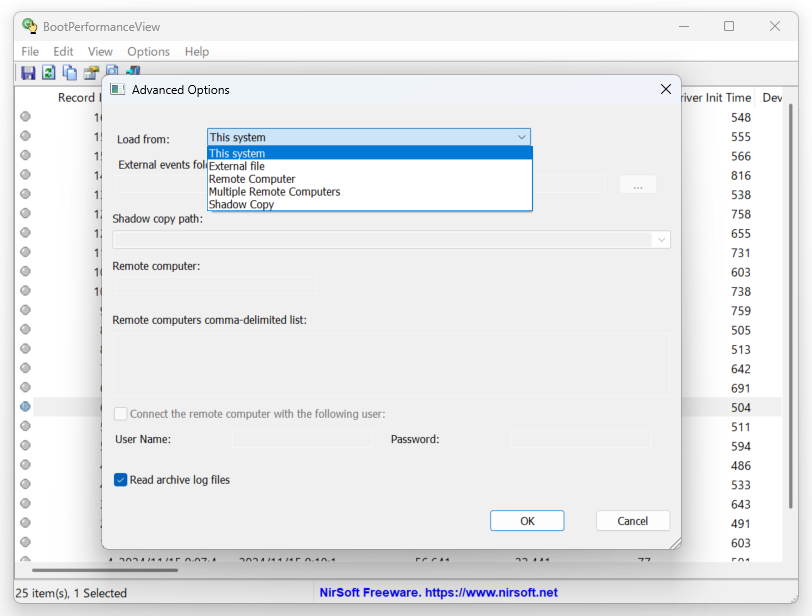This screenshot has height=616, width=812.
Task: Click the gray circle icon of row 655
Action: tap(25, 232)
